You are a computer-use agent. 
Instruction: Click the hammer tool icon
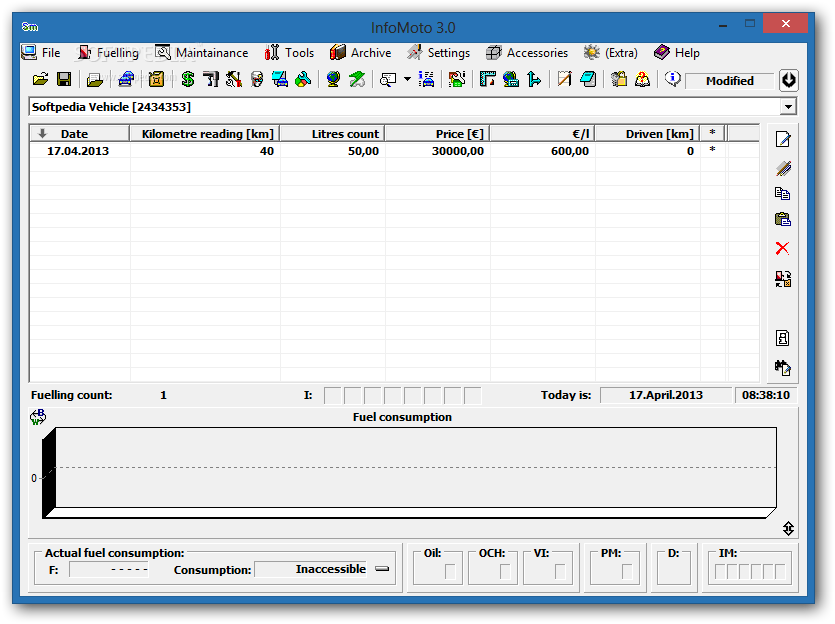[x=211, y=80]
